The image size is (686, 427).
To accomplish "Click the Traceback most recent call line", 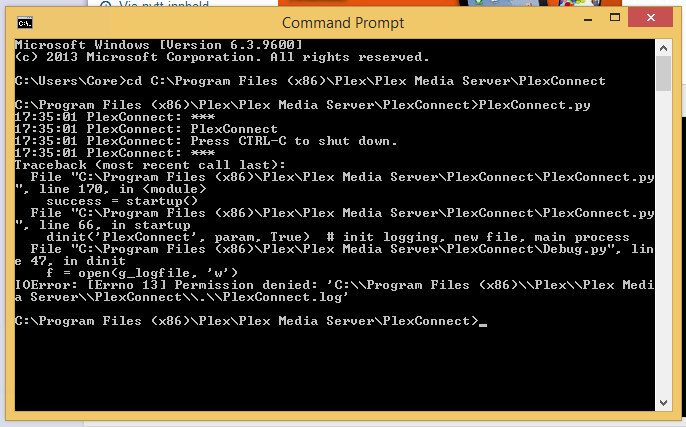I will coord(150,165).
